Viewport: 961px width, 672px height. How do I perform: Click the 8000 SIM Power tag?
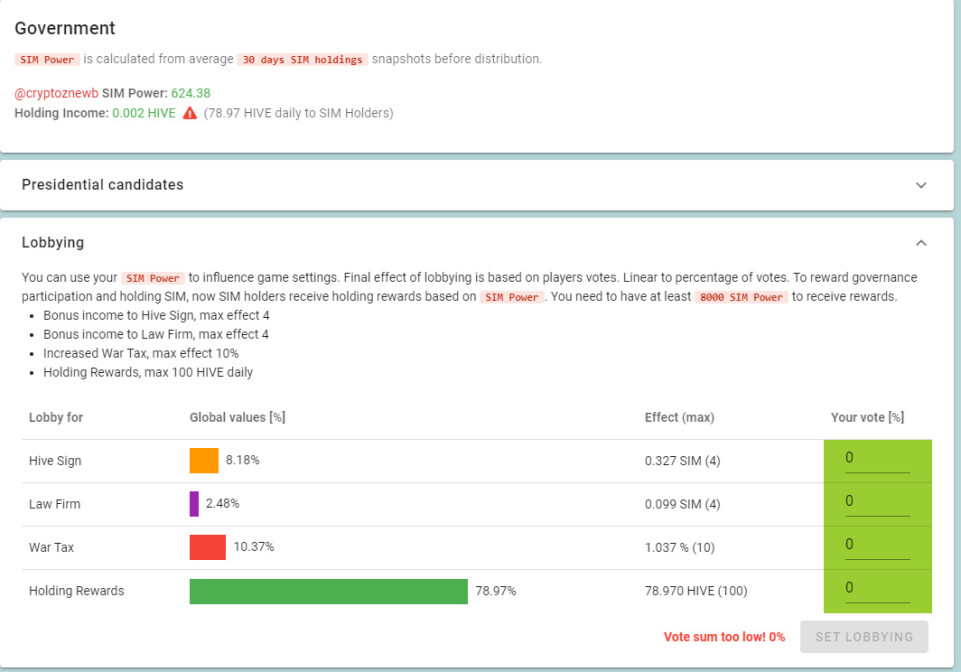coord(741,297)
